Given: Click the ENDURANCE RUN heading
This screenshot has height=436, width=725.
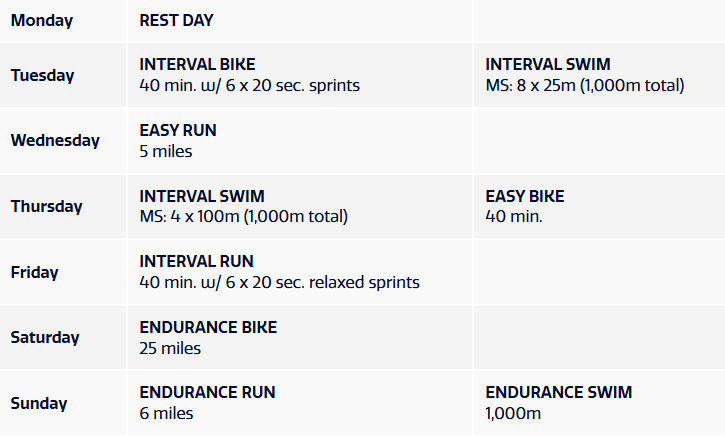Looking at the screenshot, I should click(x=207, y=393).
